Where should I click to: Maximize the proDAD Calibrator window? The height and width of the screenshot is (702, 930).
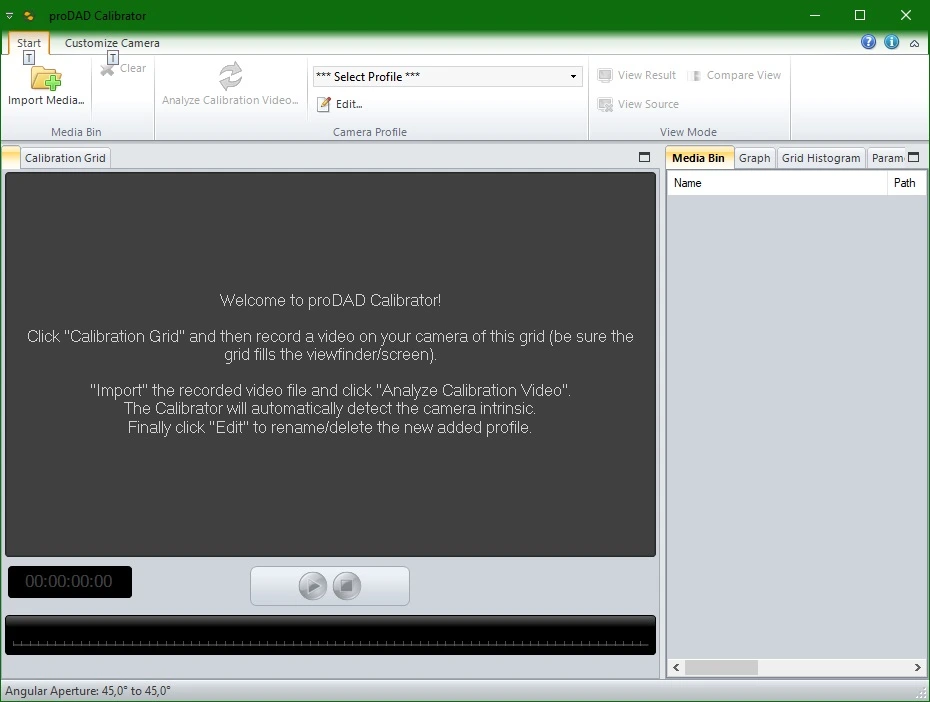(860, 15)
